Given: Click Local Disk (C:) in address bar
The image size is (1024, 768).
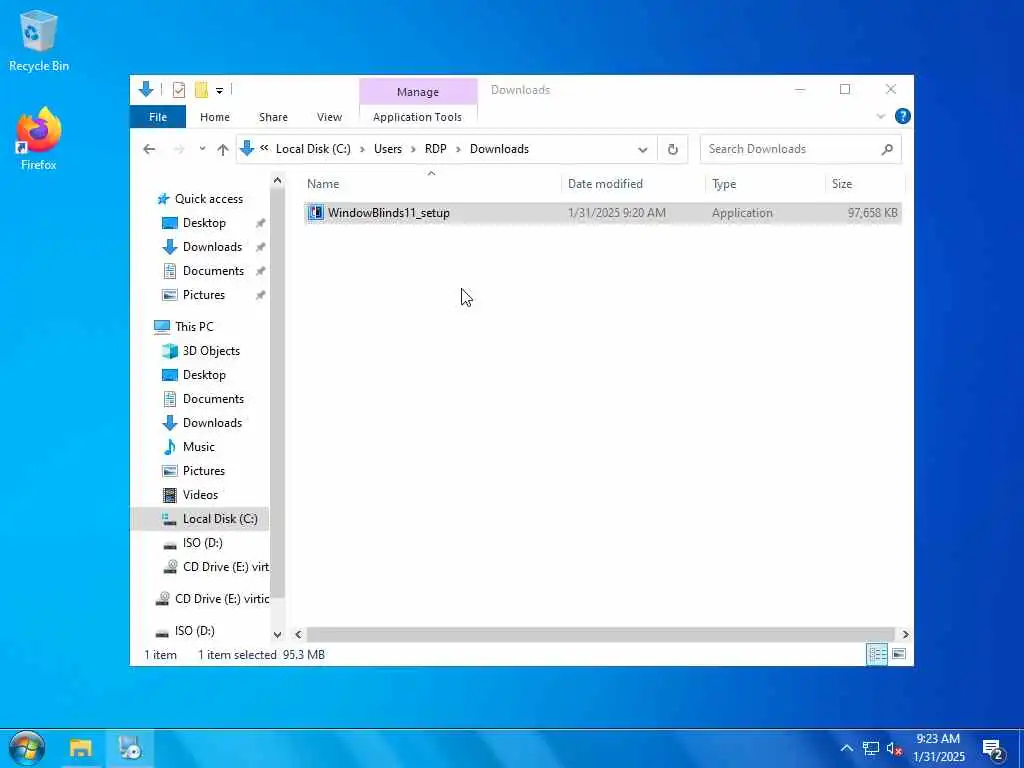Looking at the screenshot, I should click(313, 149).
